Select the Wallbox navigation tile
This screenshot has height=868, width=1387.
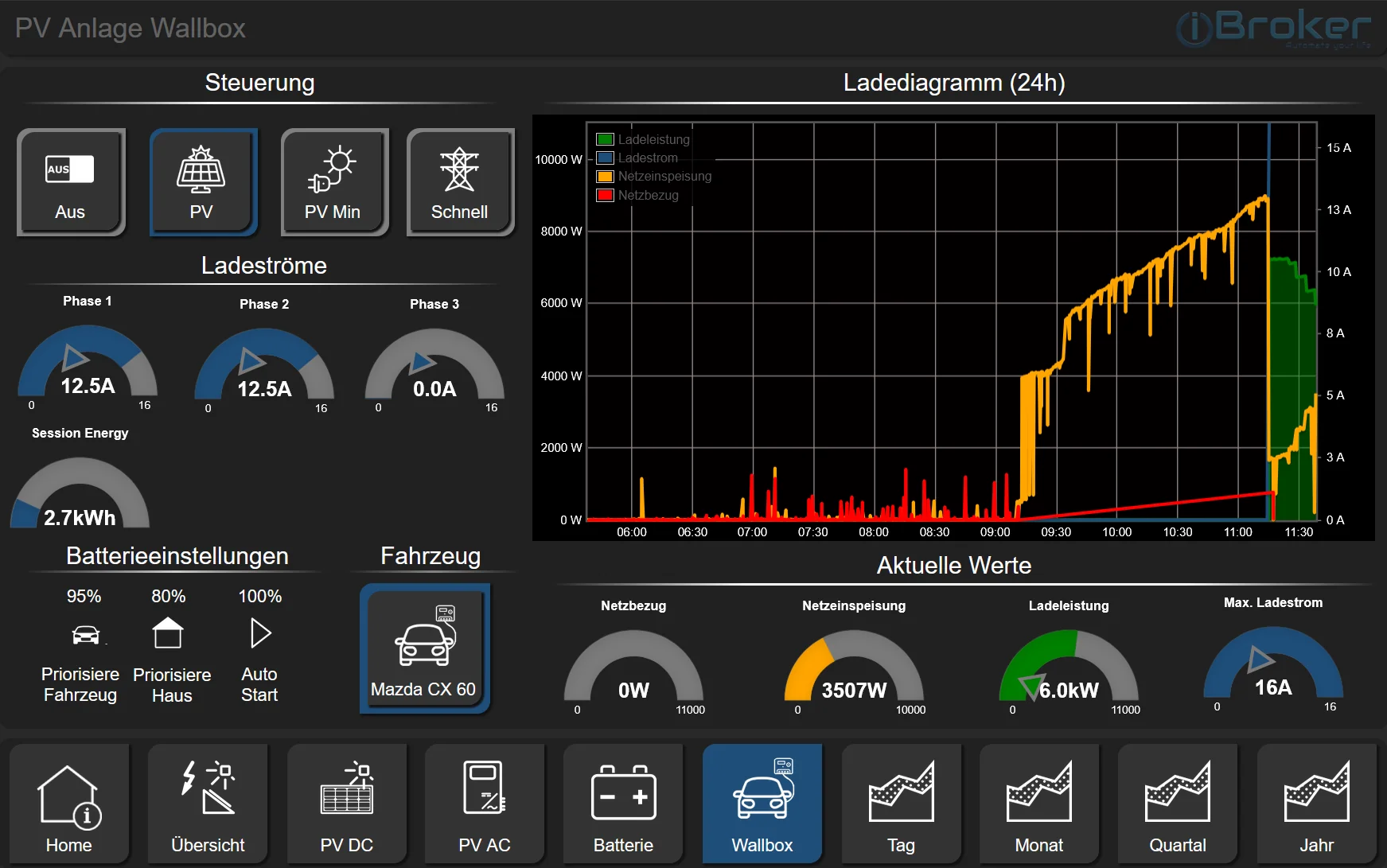tap(762, 804)
